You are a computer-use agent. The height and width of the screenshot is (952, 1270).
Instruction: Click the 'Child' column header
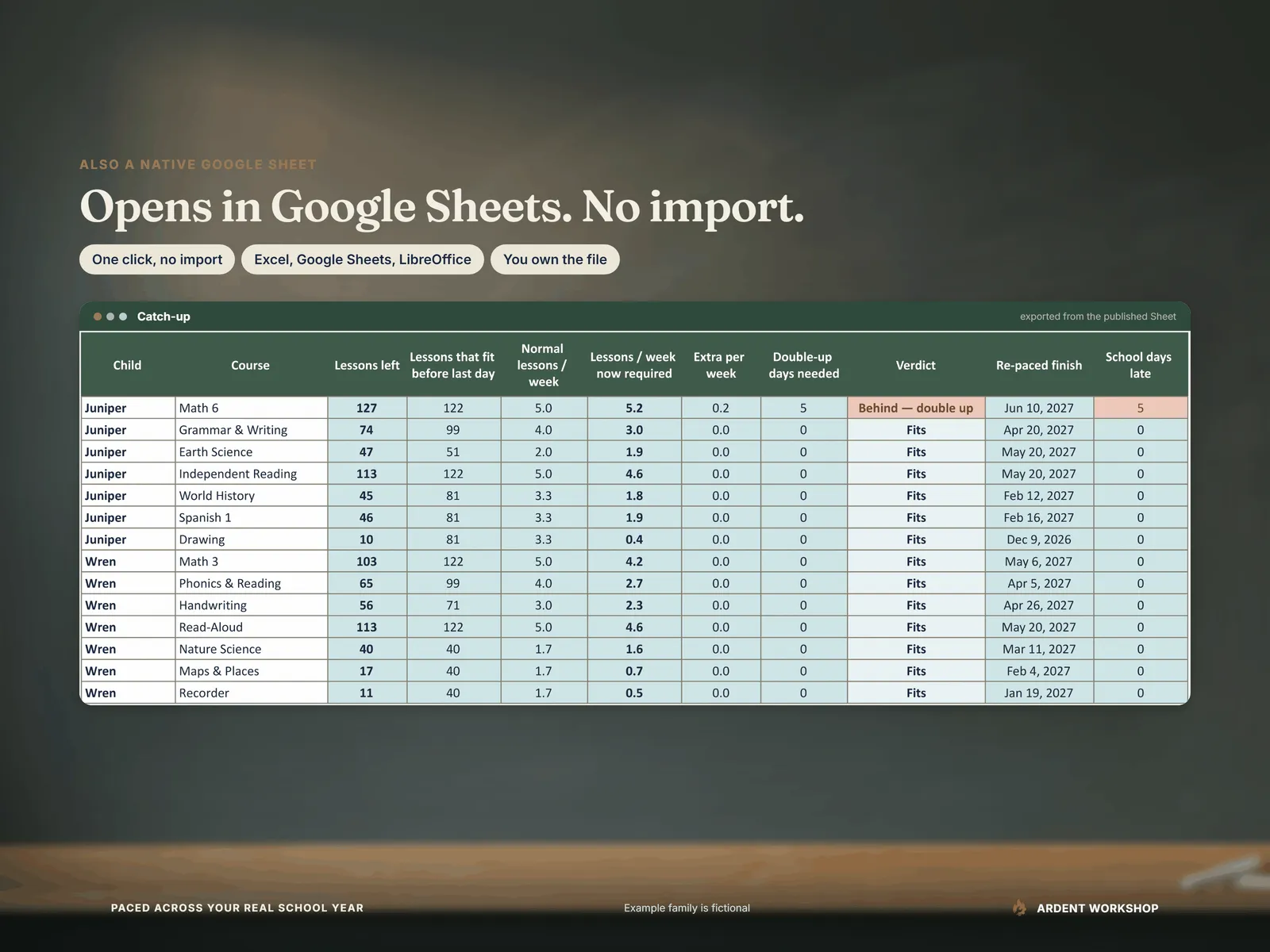pyautogui.click(x=127, y=365)
